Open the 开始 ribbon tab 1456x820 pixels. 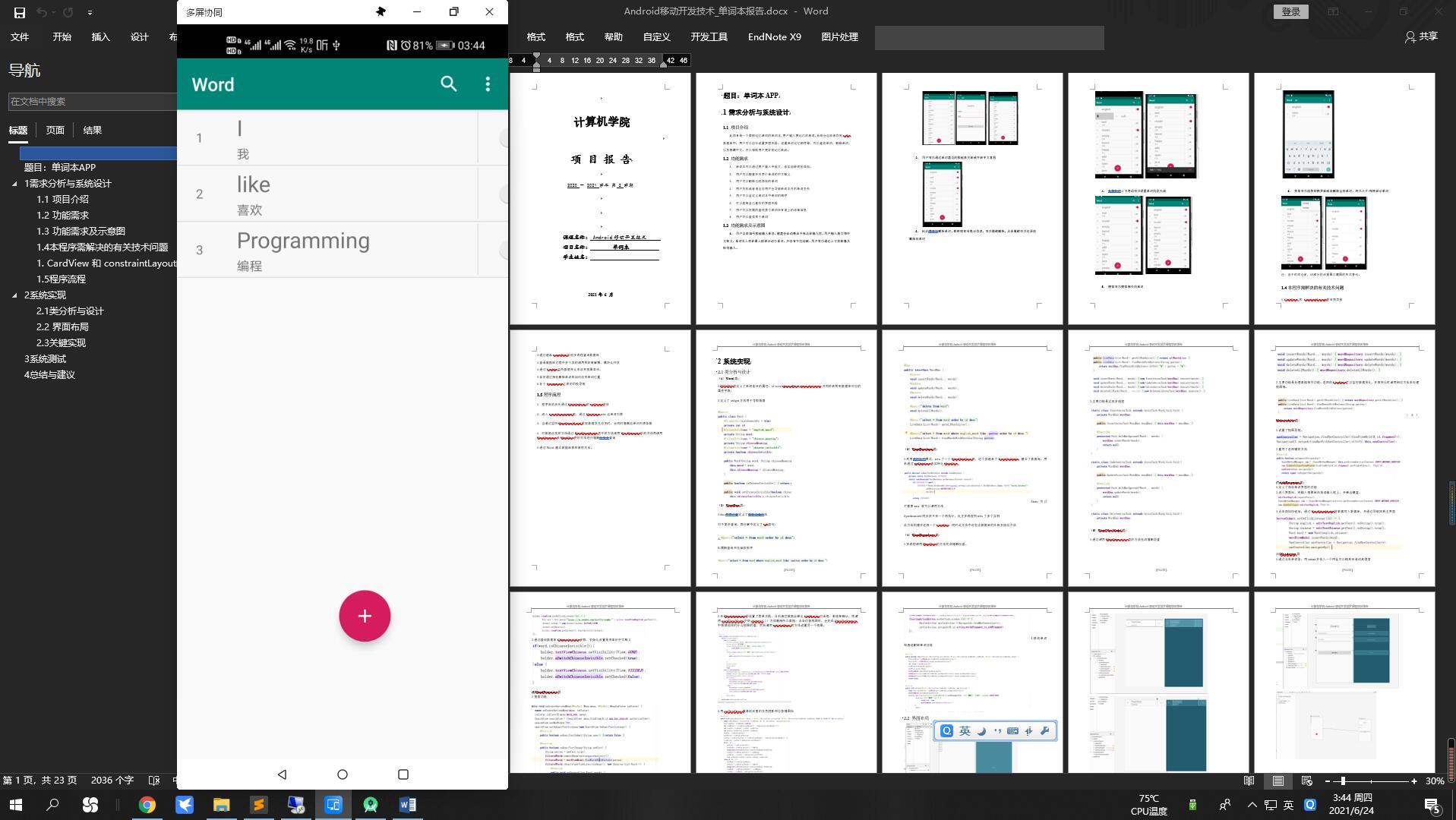62,36
